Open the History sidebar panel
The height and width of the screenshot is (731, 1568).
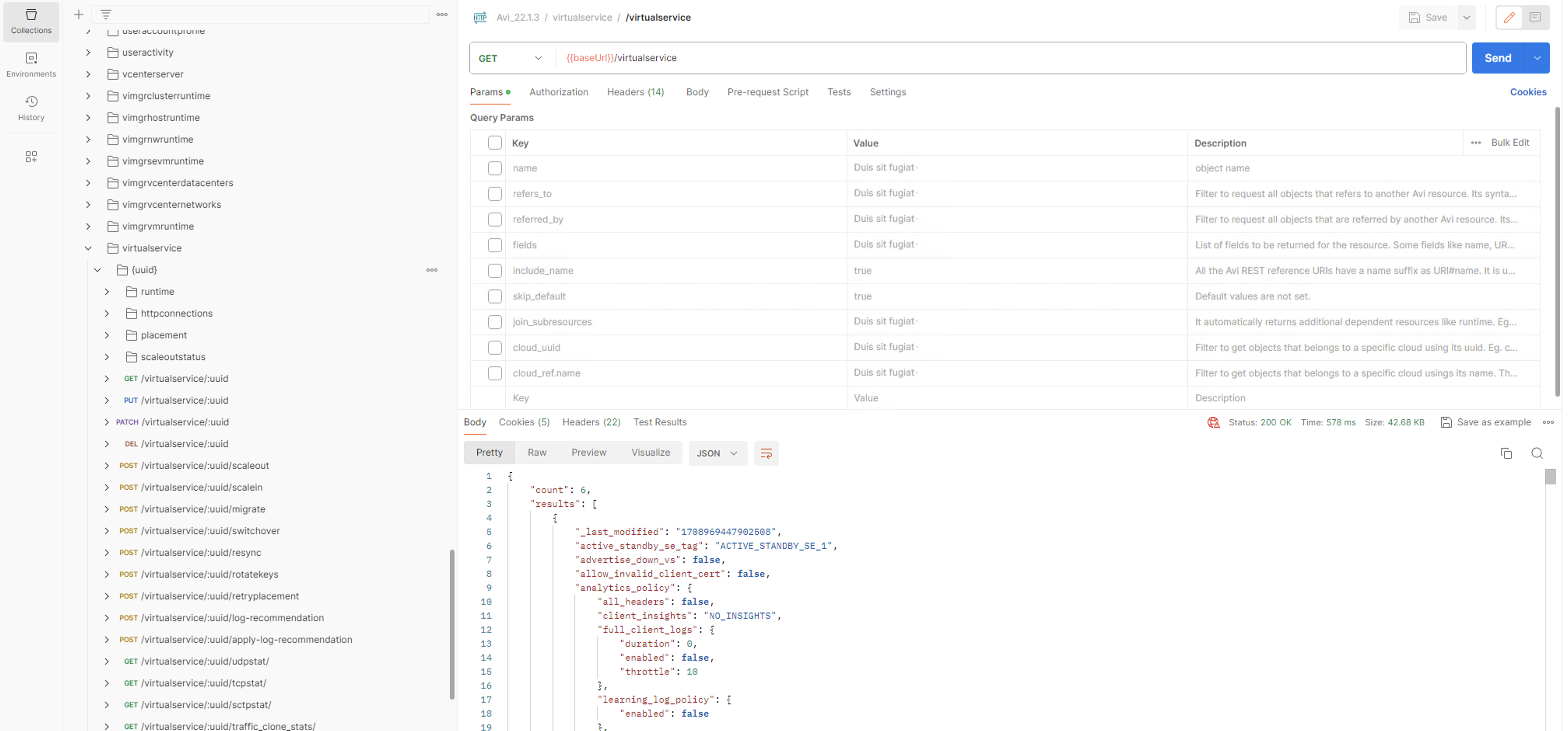(x=31, y=108)
